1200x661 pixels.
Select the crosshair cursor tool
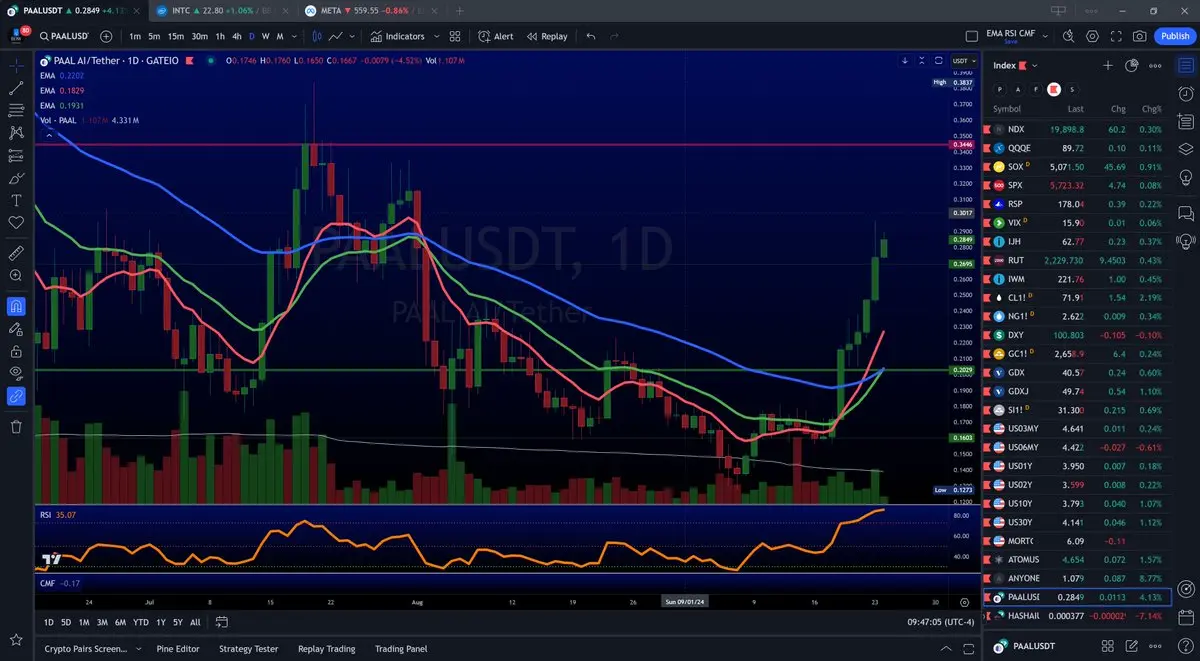point(16,66)
